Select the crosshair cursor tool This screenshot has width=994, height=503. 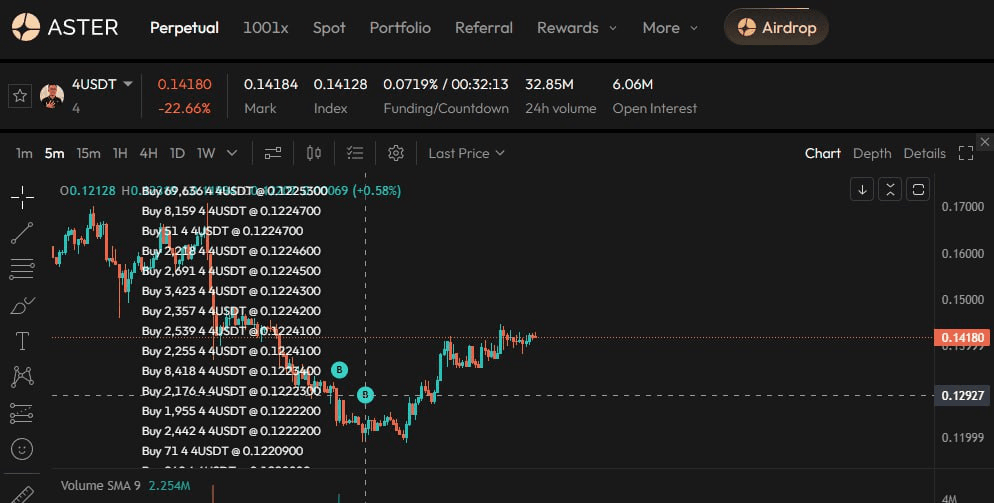point(21,197)
